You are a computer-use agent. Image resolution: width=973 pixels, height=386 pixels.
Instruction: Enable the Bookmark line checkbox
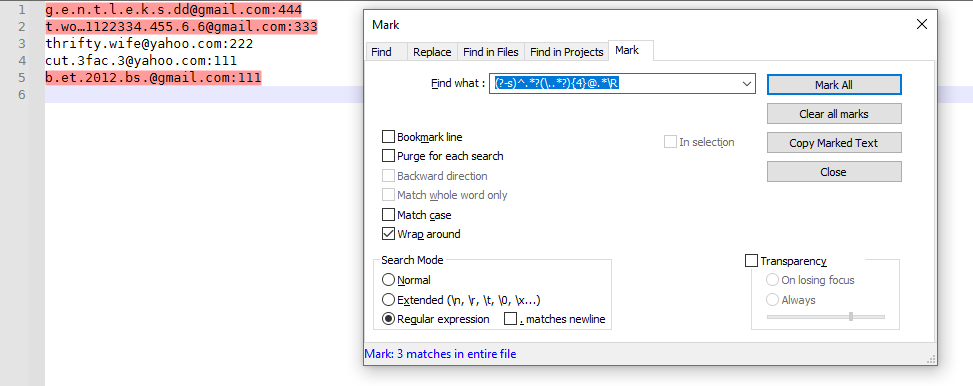click(x=388, y=137)
